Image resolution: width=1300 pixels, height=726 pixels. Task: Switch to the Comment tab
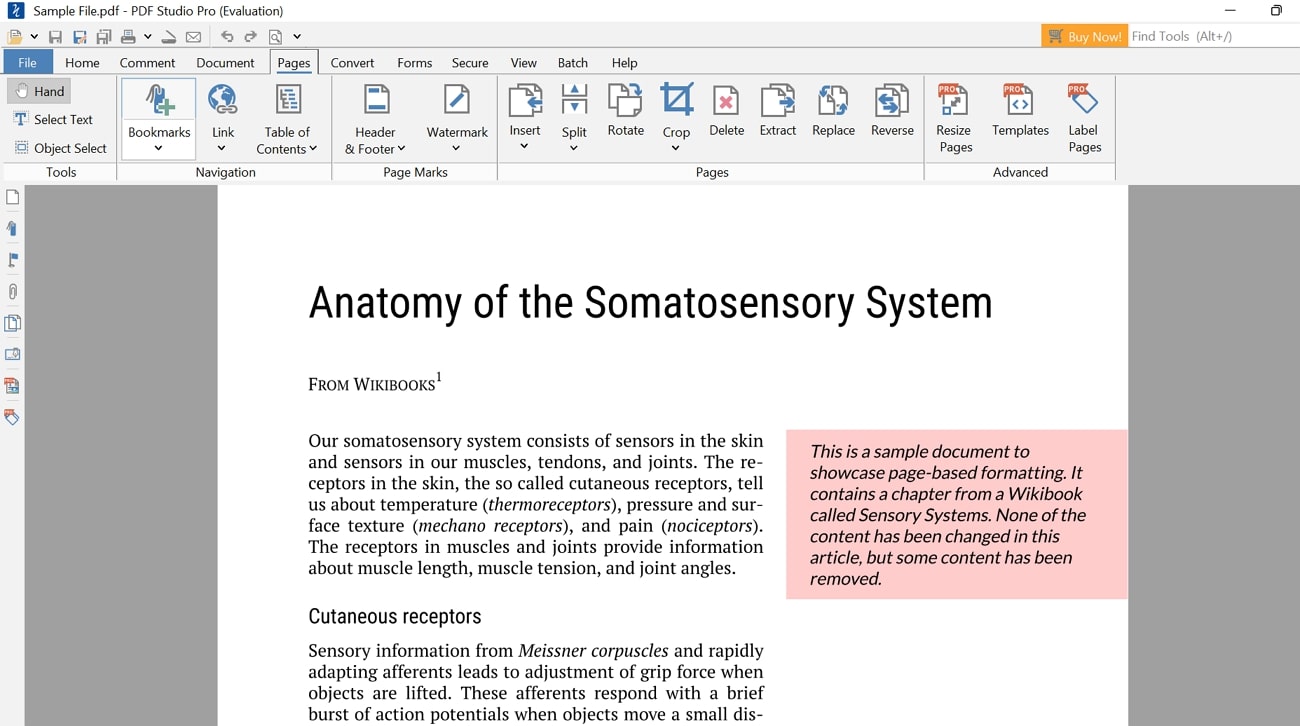(147, 62)
